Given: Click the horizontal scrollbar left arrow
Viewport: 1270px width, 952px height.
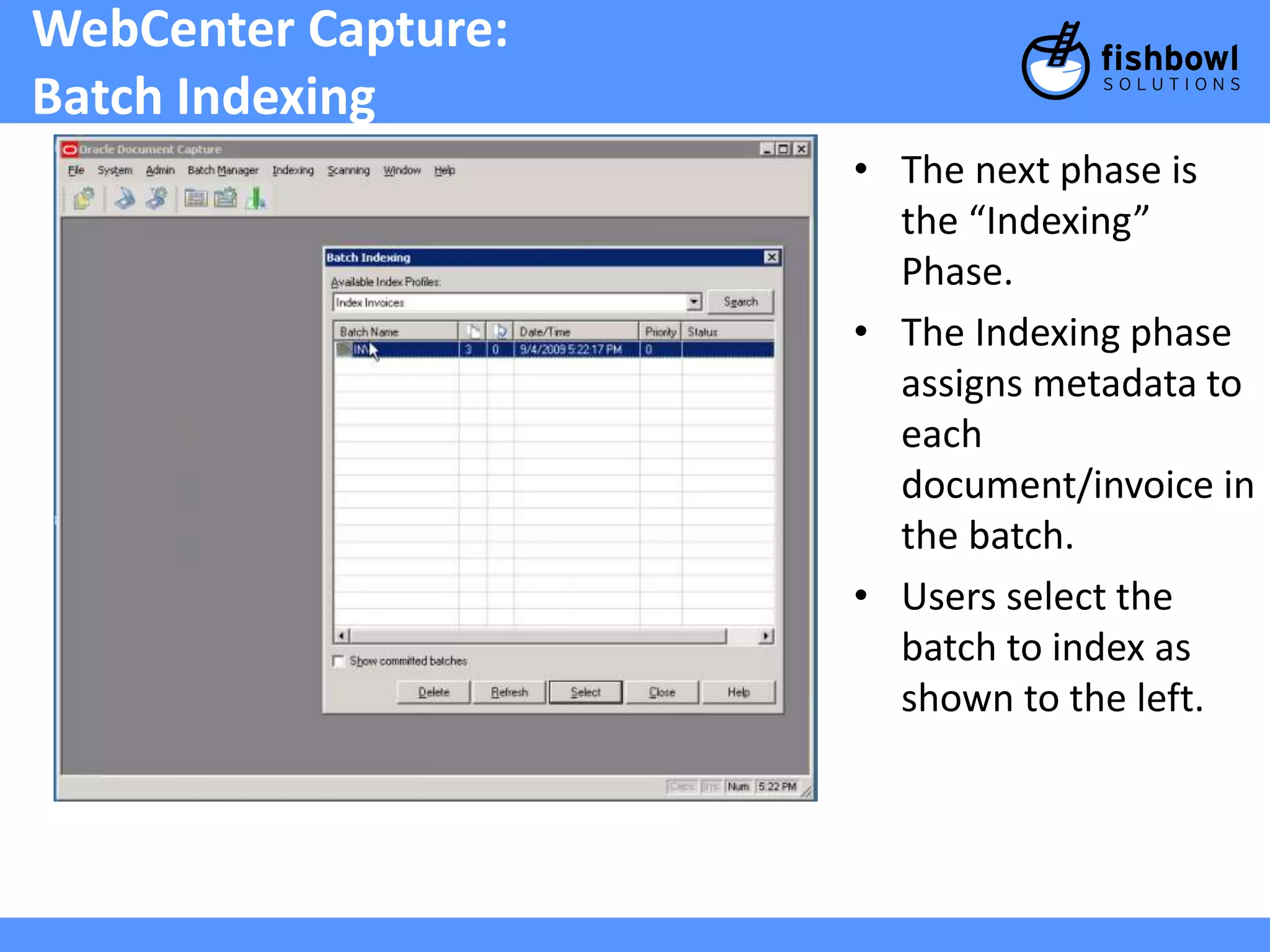Looking at the screenshot, I should pyautogui.click(x=342, y=635).
